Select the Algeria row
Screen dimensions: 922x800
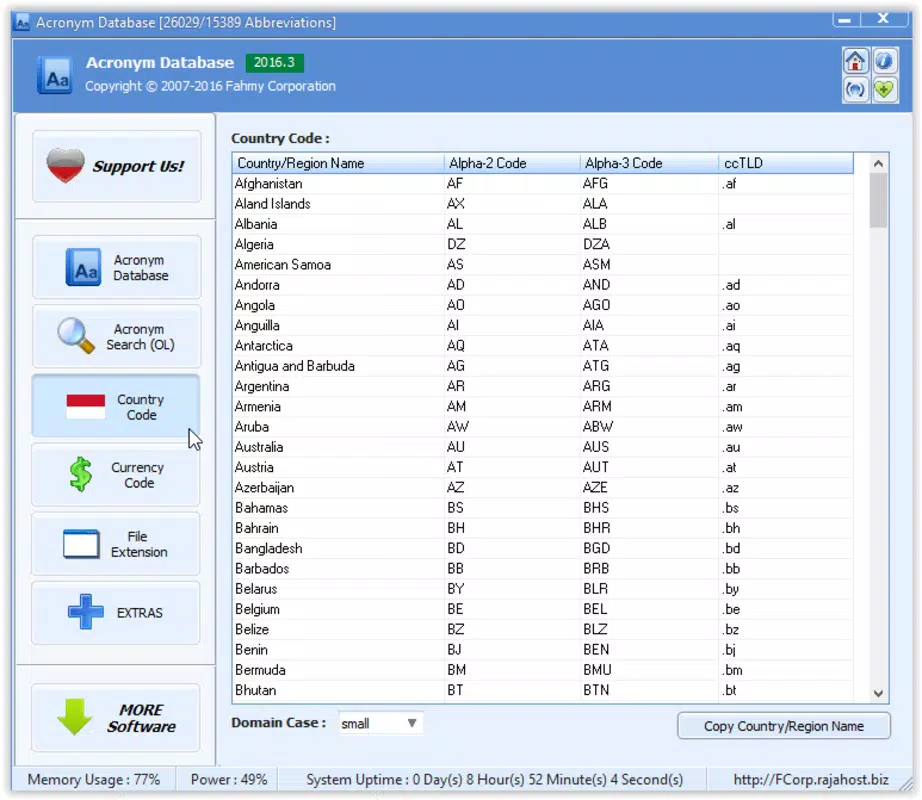543,245
